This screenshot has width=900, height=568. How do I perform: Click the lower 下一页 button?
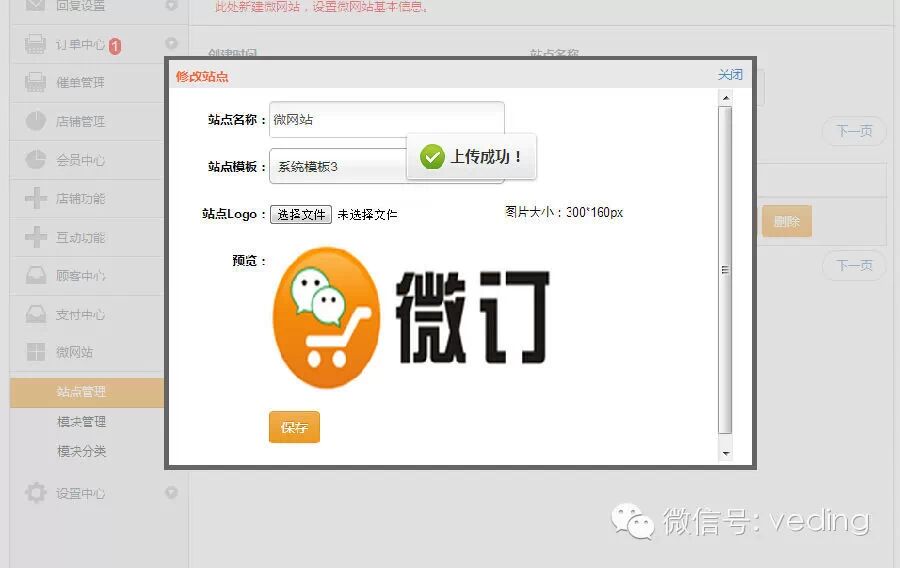click(854, 266)
